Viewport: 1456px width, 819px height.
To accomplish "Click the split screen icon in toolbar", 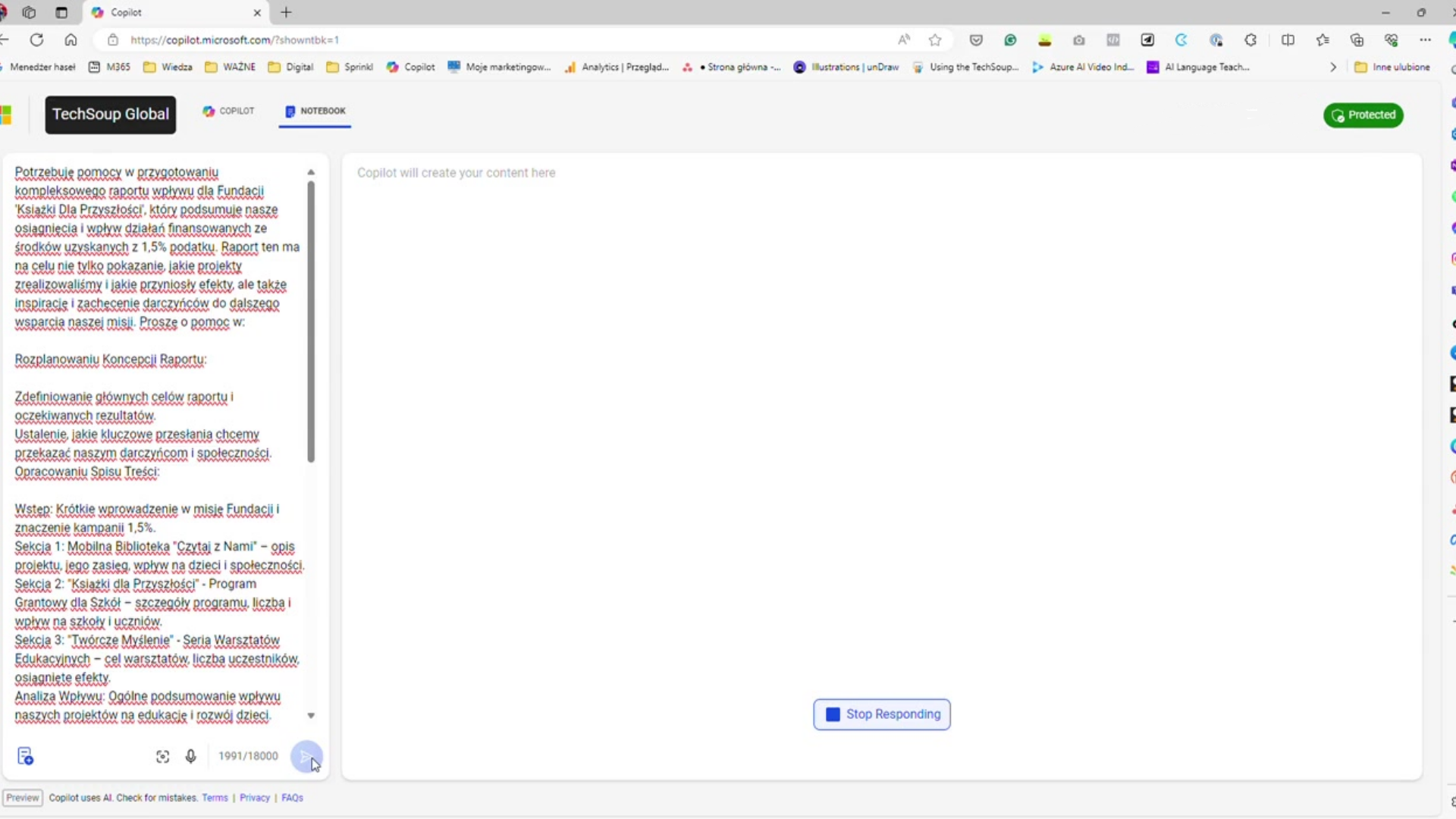I will pos(1288,40).
